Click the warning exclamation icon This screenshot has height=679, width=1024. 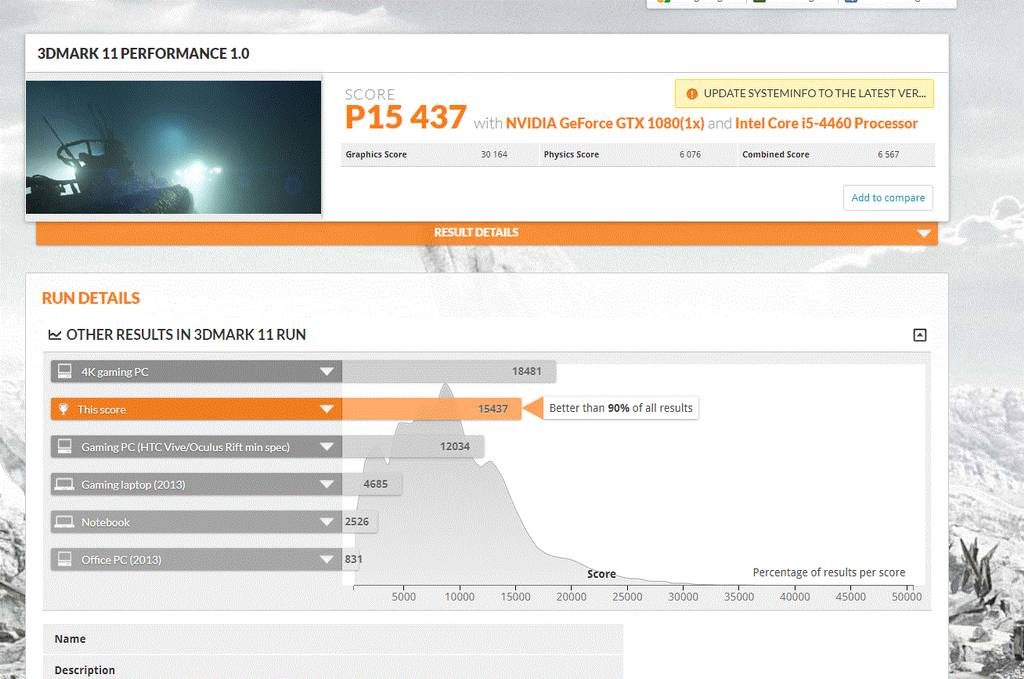click(692, 94)
